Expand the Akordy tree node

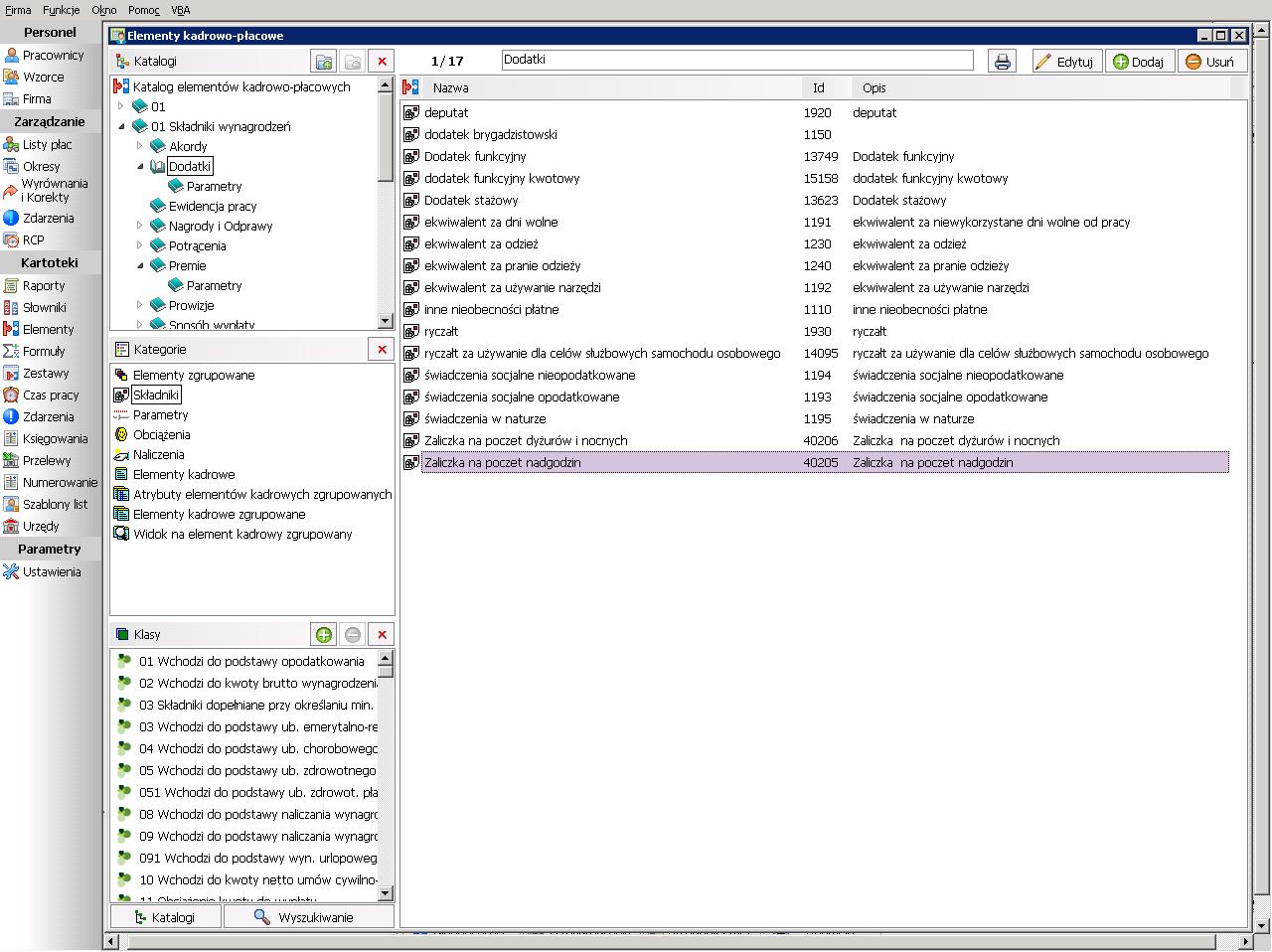coord(140,146)
